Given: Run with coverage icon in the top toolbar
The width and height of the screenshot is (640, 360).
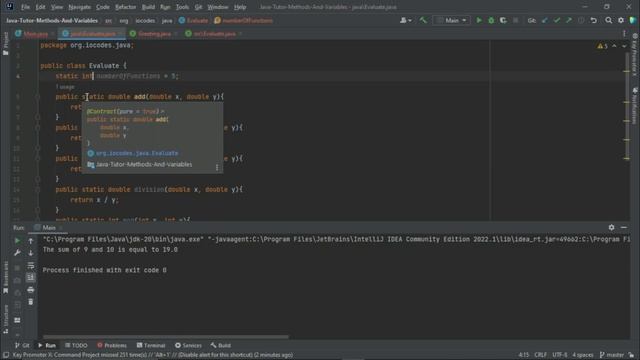Looking at the screenshot, I should tap(503, 20).
